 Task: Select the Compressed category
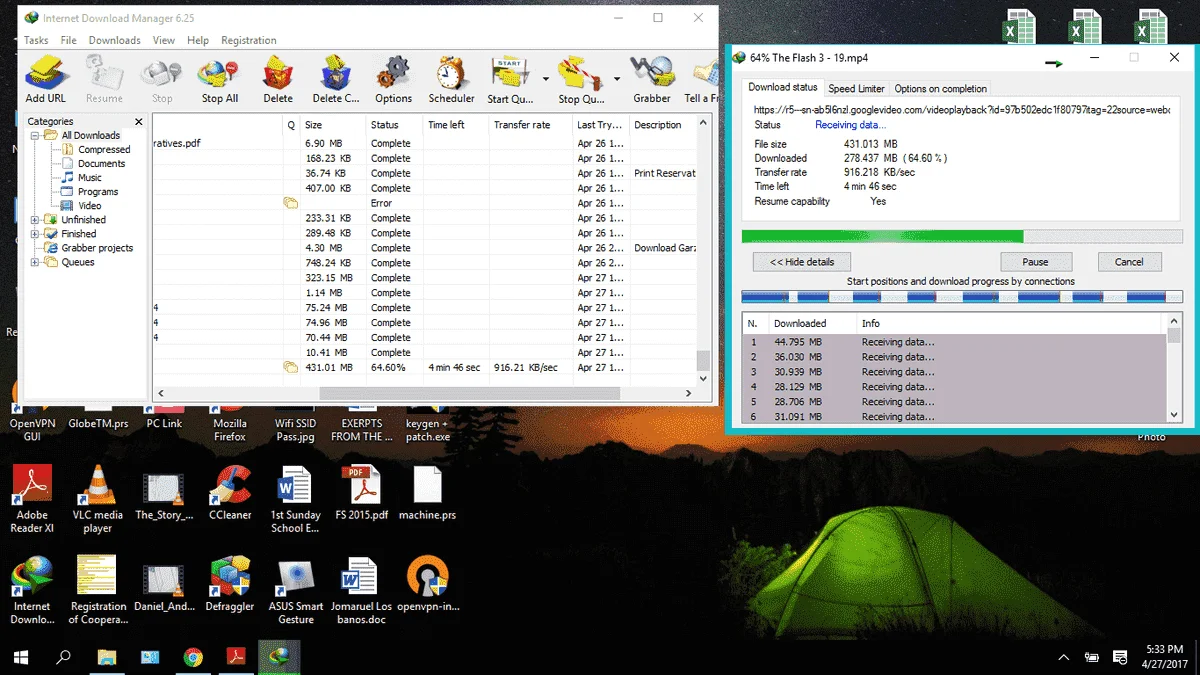pos(95,150)
